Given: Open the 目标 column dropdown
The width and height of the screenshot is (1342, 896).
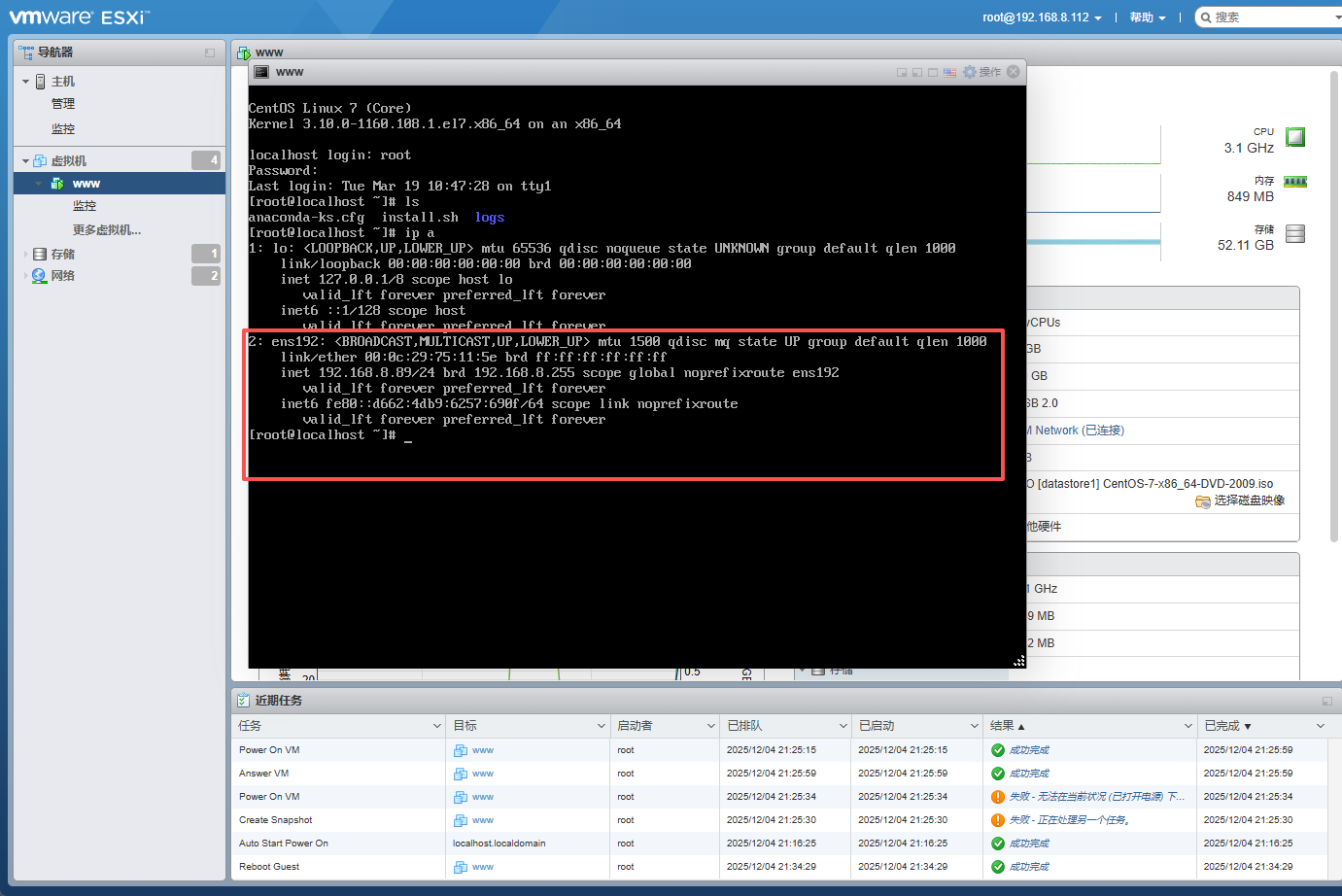Looking at the screenshot, I should click(x=602, y=726).
